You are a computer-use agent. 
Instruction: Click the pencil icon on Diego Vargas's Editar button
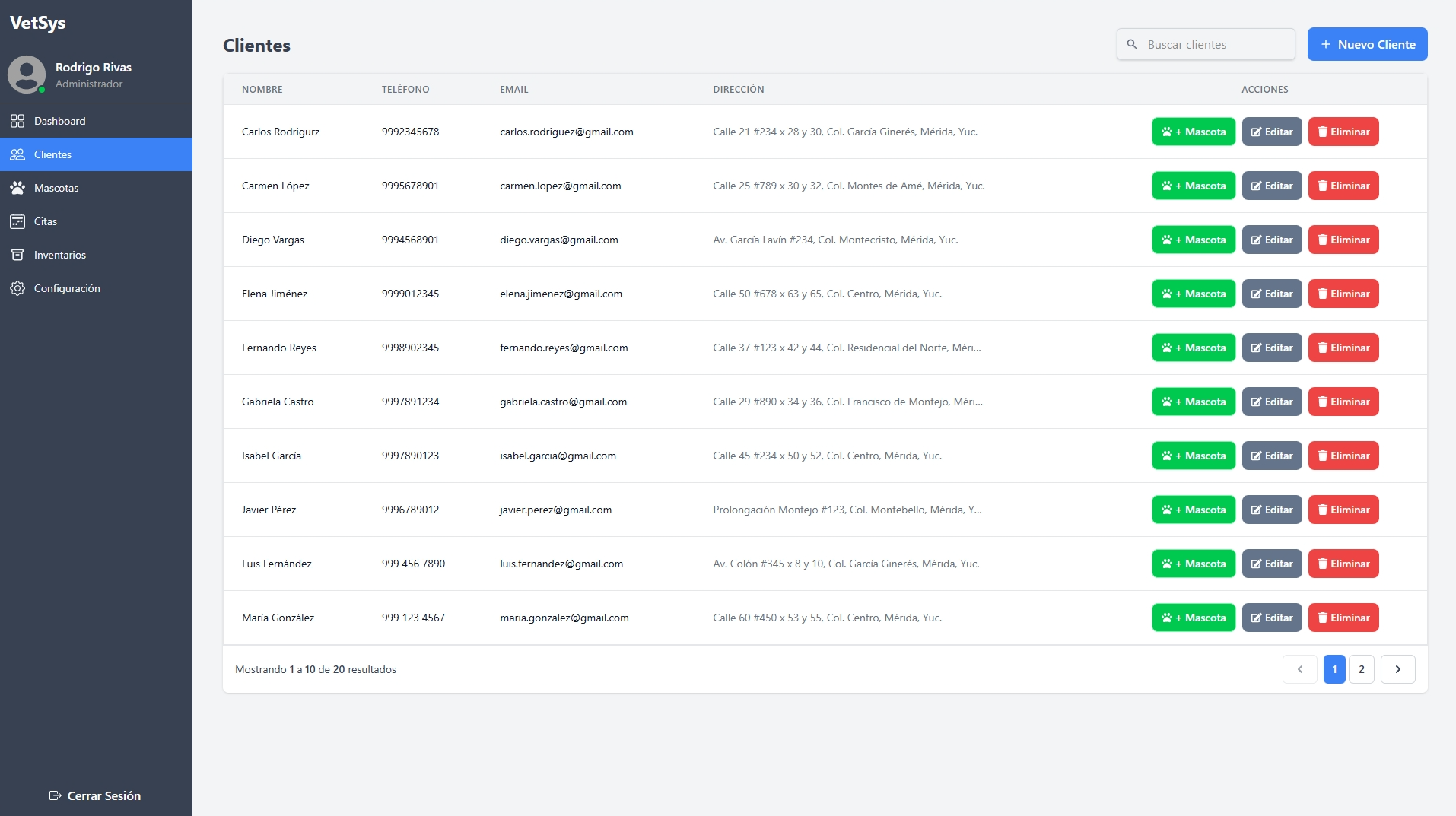click(x=1256, y=240)
